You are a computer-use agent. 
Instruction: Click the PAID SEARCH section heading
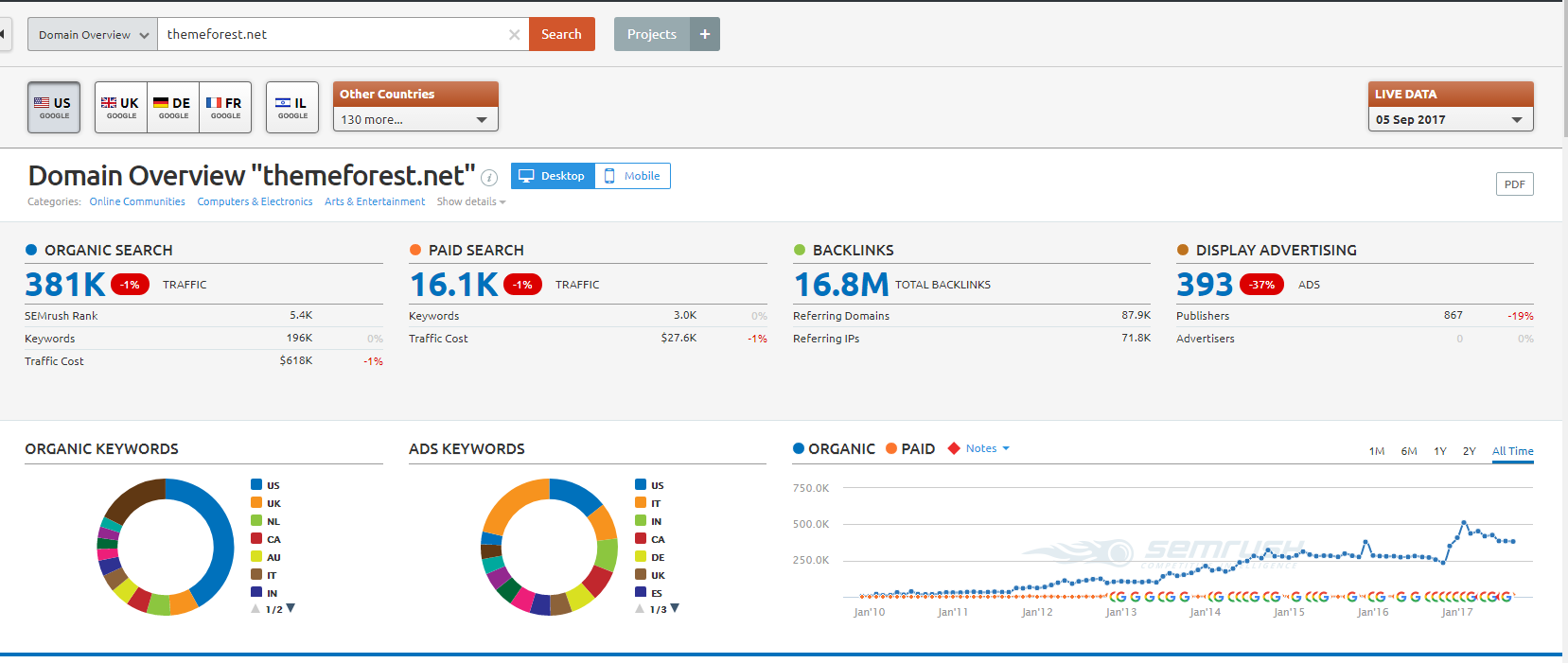tap(476, 250)
